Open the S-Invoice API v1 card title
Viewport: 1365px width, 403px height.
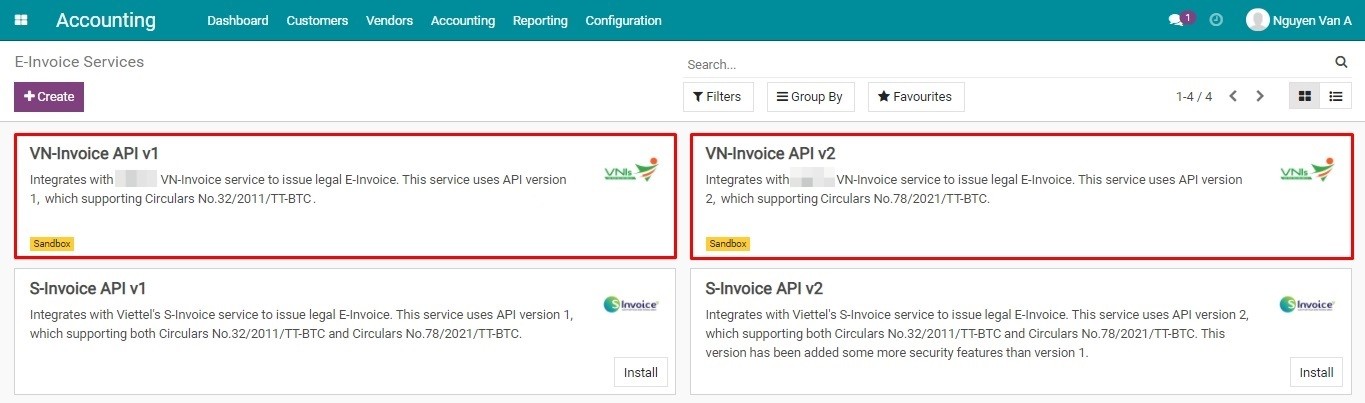[88, 289]
